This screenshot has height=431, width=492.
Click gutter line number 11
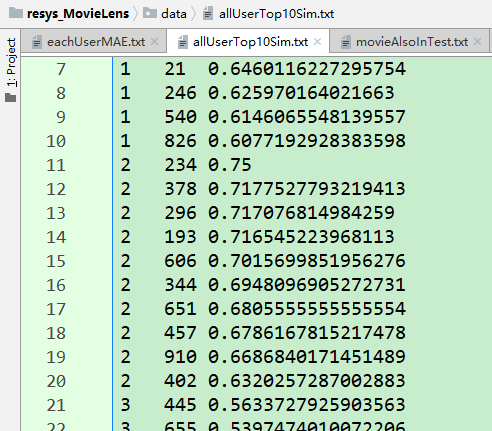coord(56,165)
